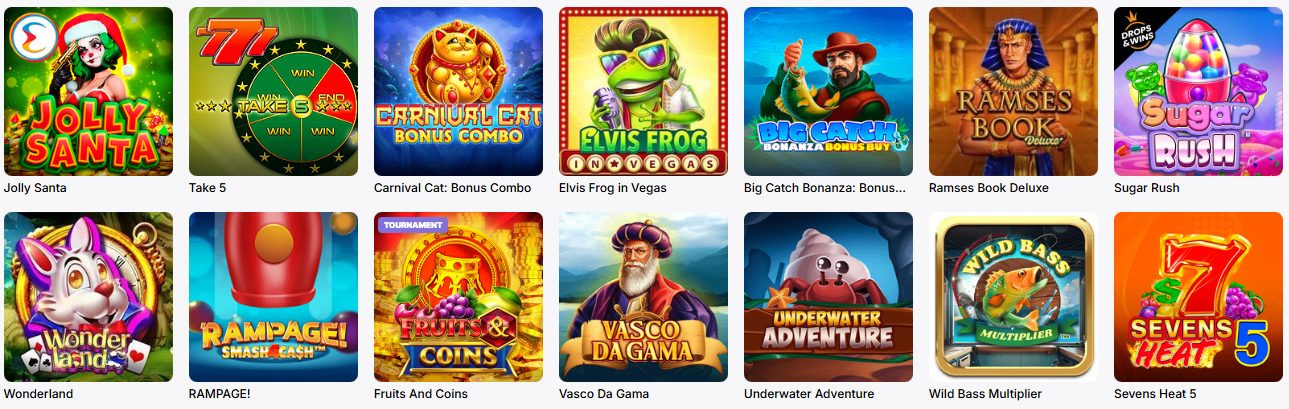This screenshot has height=409, width=1289.
Task: Open Elvis Frog in Vegas game image
Action: (643, 91)
